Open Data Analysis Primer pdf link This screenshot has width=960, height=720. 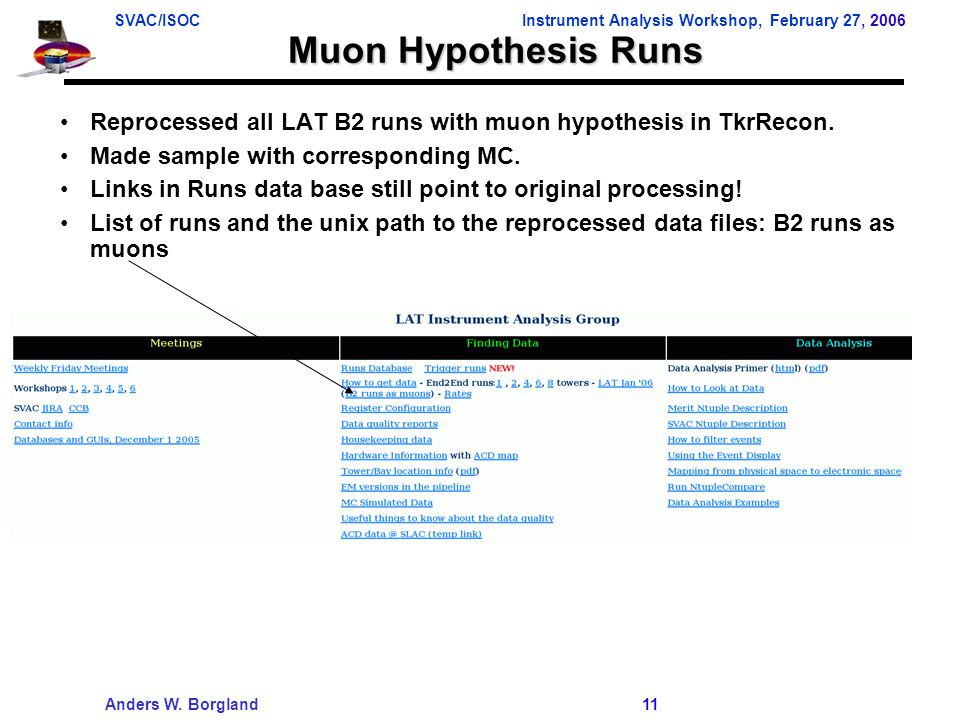[x=817, y=368]
